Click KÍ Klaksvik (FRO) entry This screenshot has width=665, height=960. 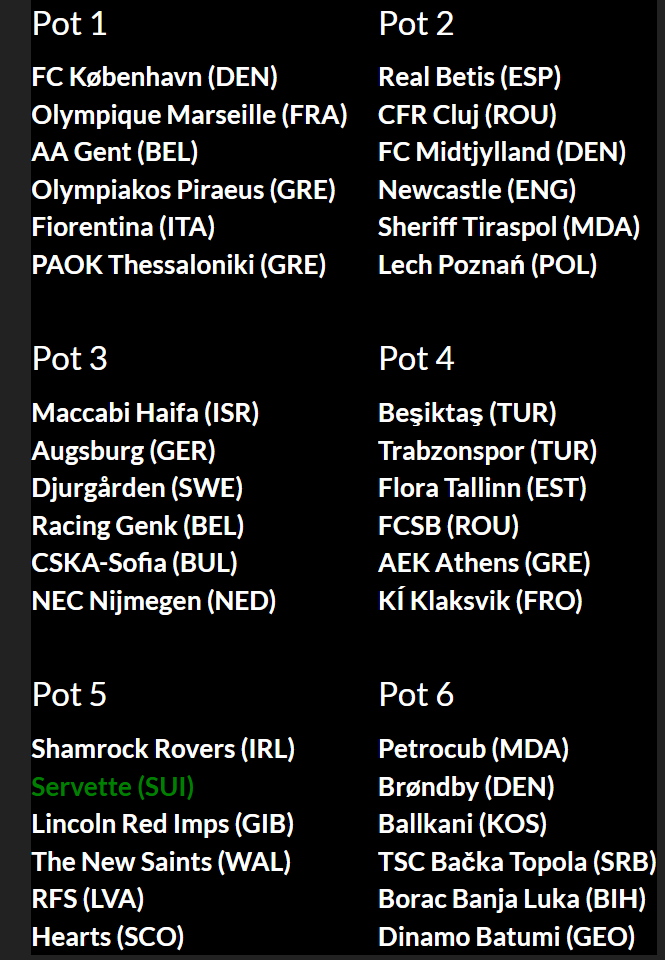[x=480, y=601]
